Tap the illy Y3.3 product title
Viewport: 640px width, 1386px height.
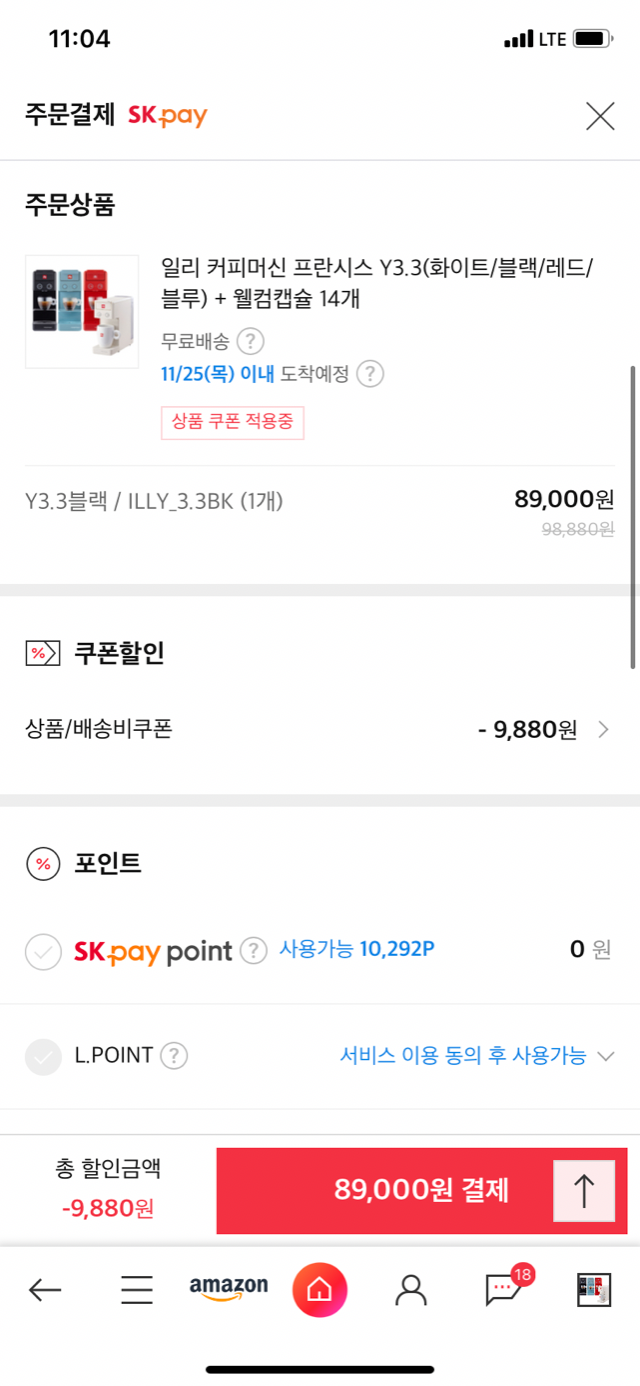[377, 283]
